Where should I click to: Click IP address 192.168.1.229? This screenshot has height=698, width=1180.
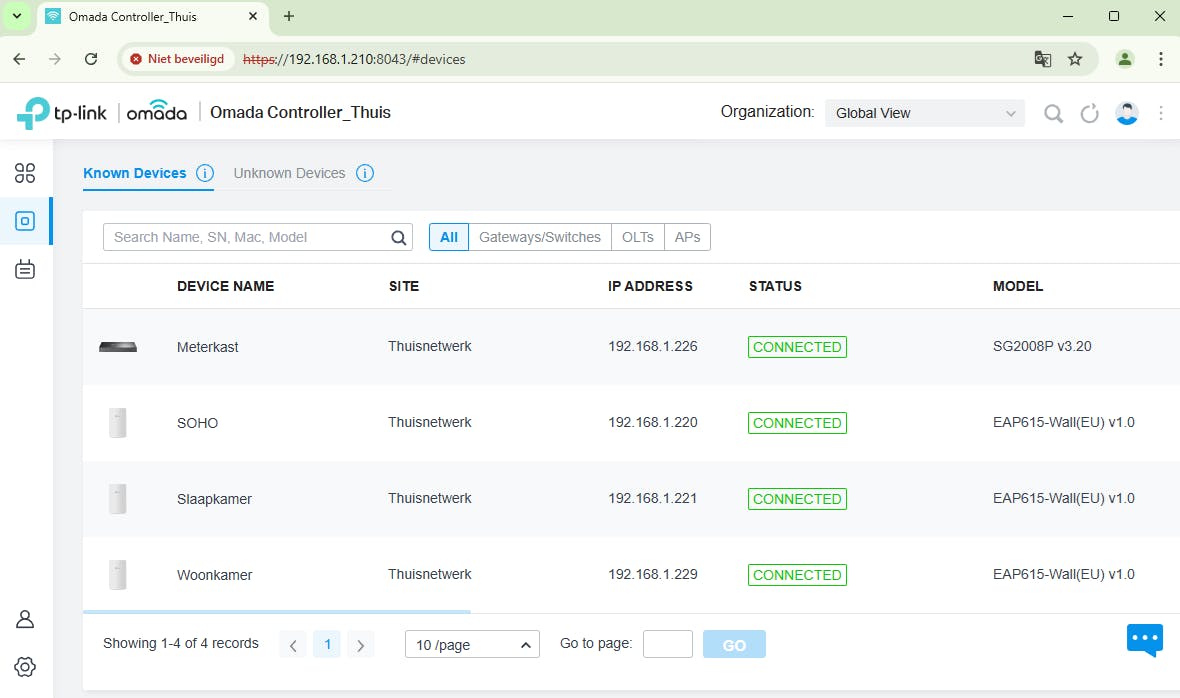(652, 574)
